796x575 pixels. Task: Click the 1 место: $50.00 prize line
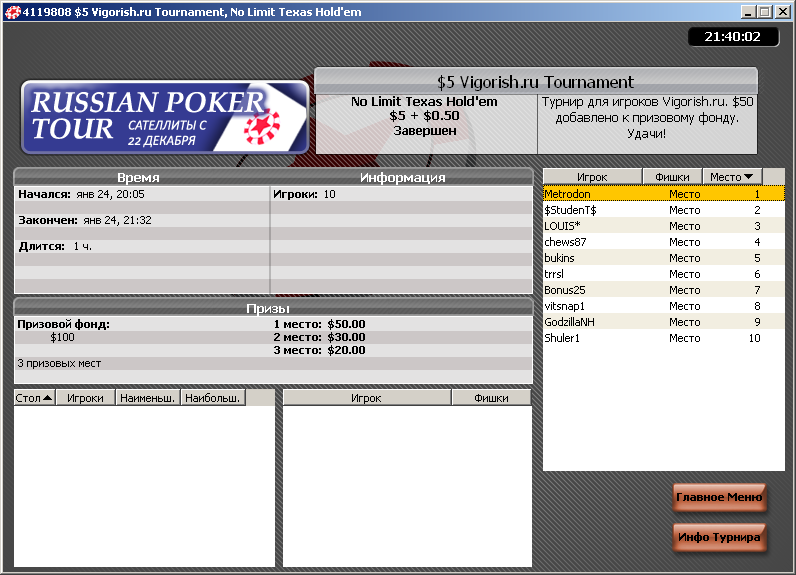pyautogui.click(x=319, y=324)
